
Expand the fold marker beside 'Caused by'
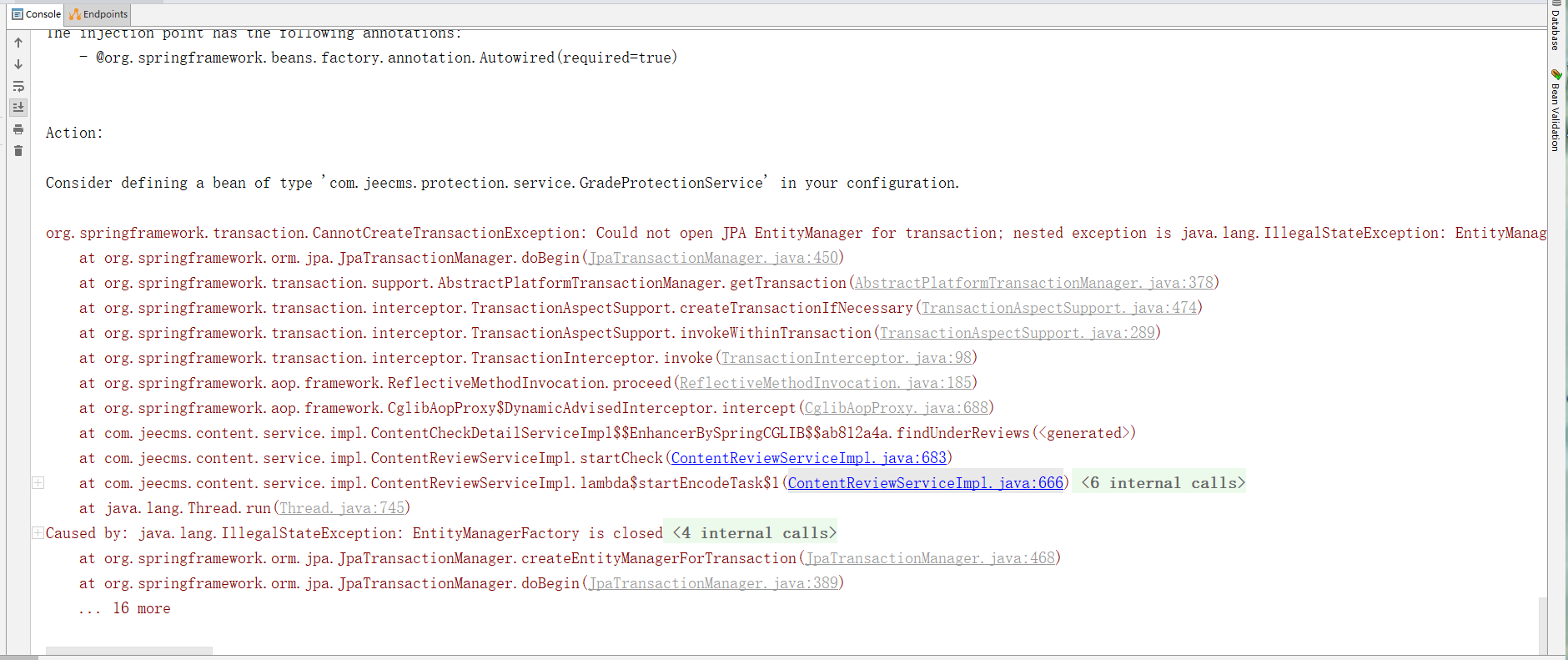[x=38, y=533]
